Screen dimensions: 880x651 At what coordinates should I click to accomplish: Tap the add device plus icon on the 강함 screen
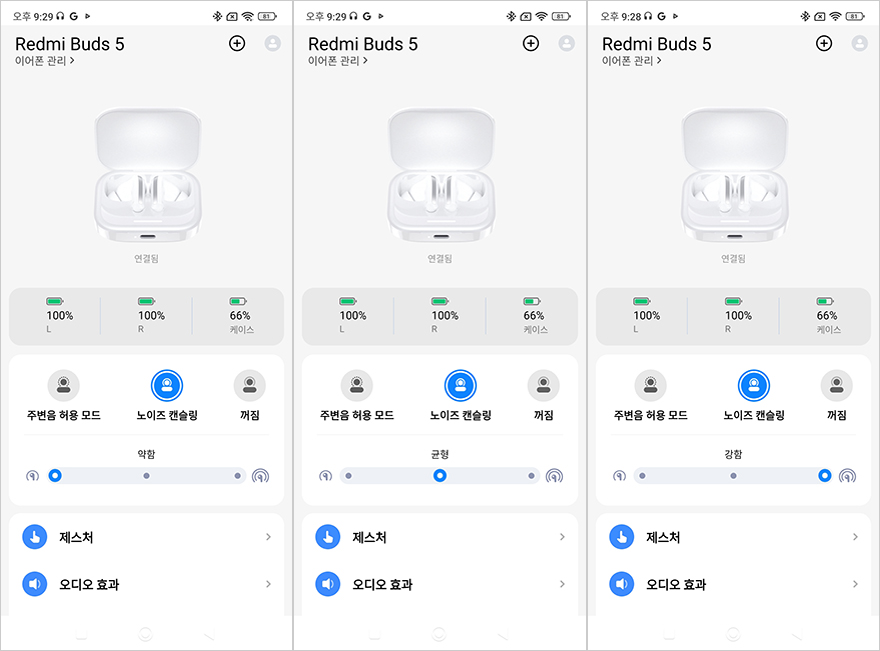[824, 43]
